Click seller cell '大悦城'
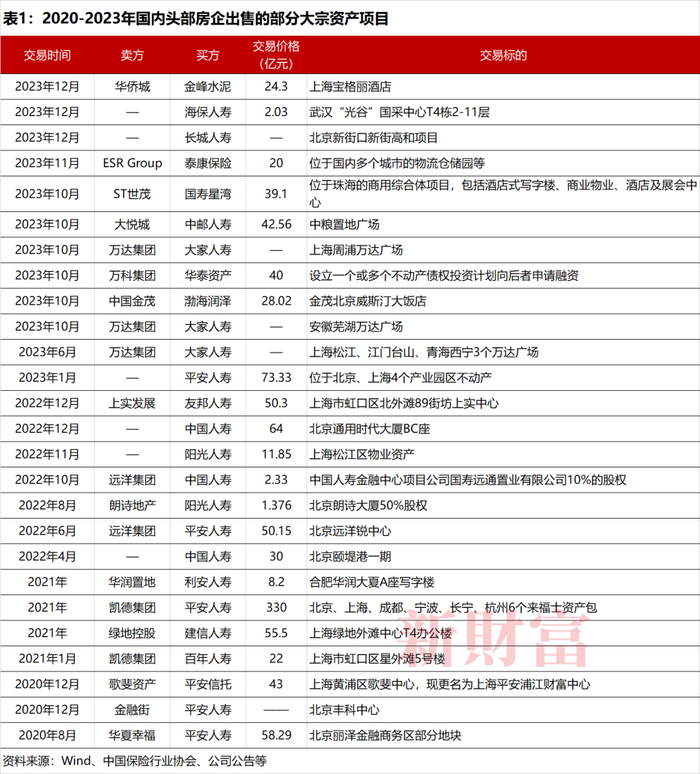 [132, 225]
